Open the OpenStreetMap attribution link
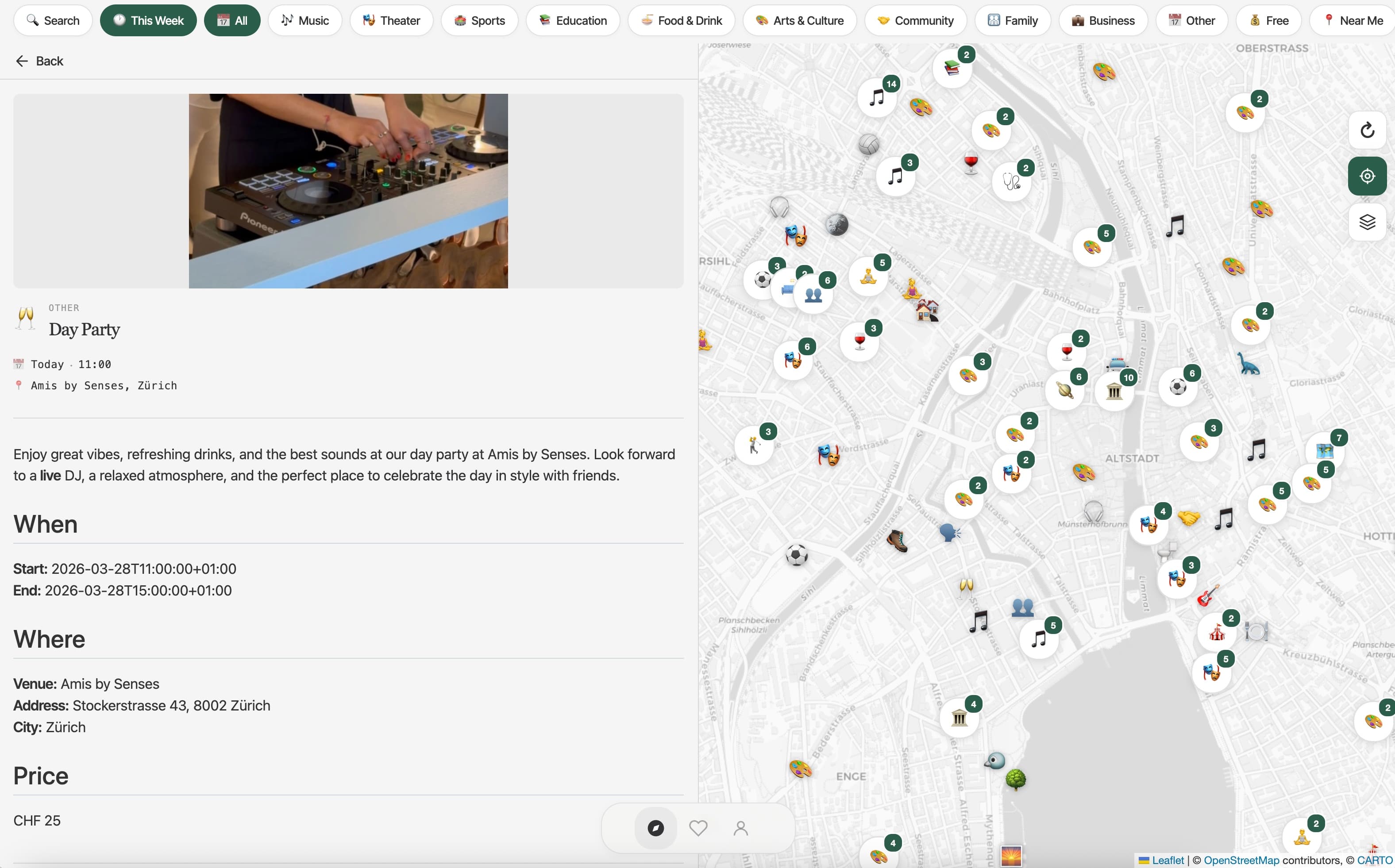The width and height of the screenshot is (1395, 868). coord(1241,860)
